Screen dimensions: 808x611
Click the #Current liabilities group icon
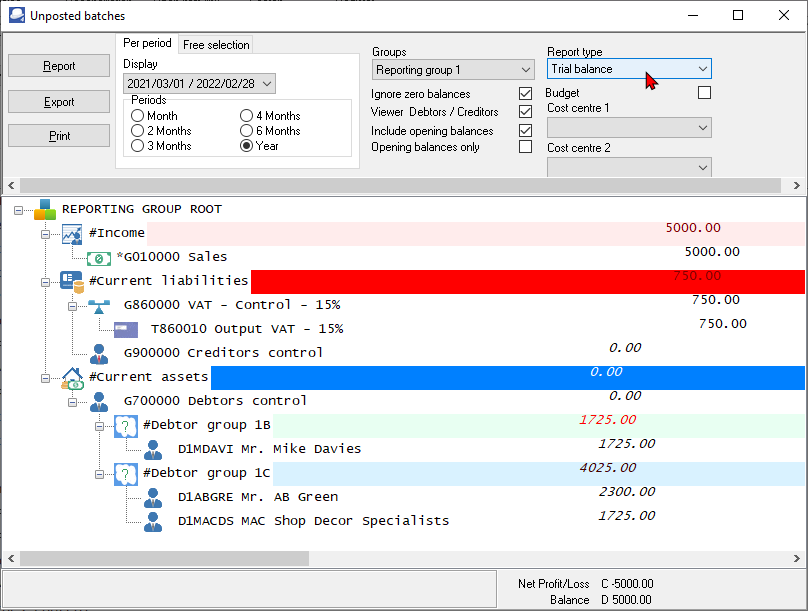[x=69, y=281]
